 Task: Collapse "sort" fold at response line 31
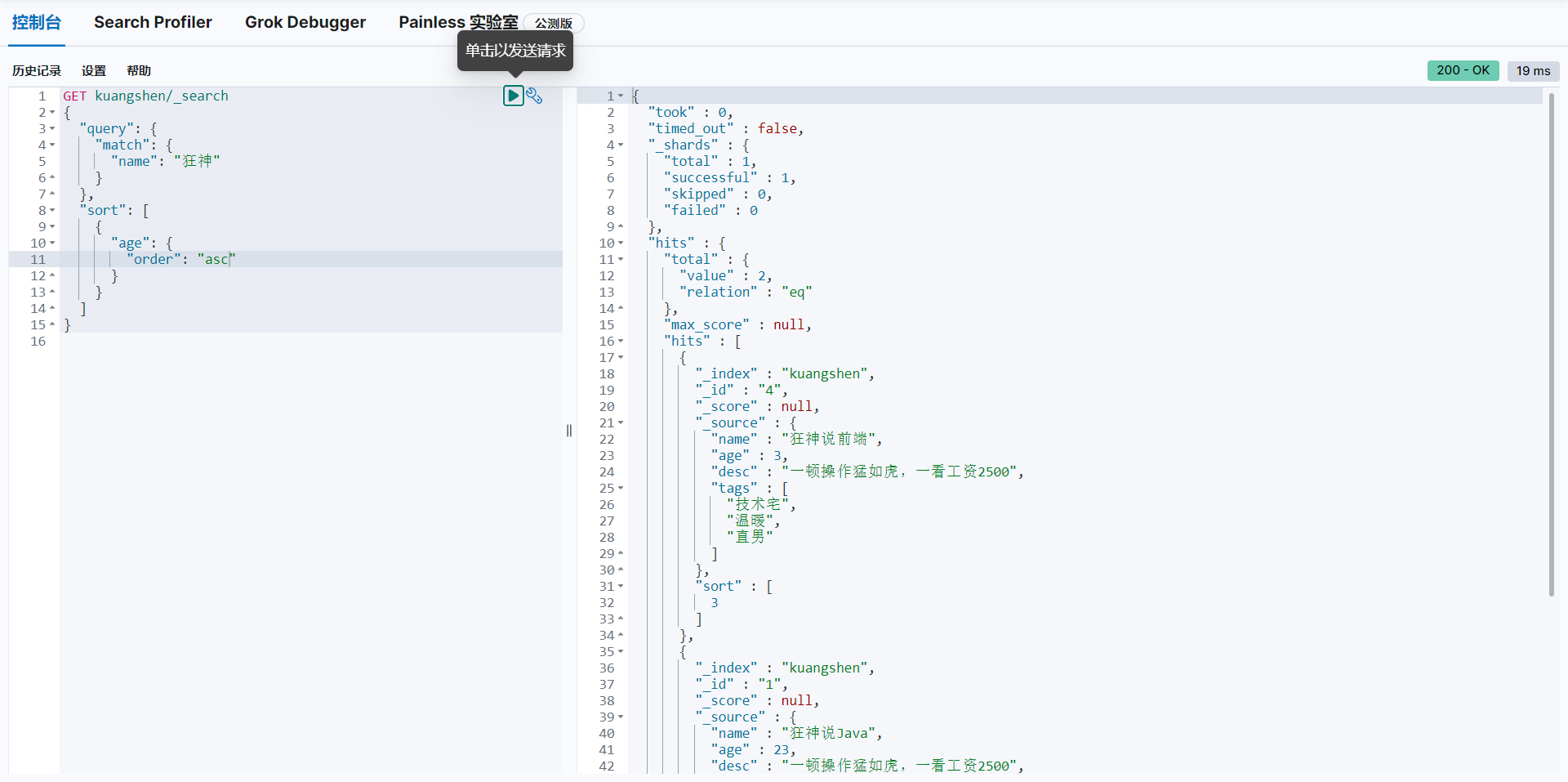pos(621,586)
